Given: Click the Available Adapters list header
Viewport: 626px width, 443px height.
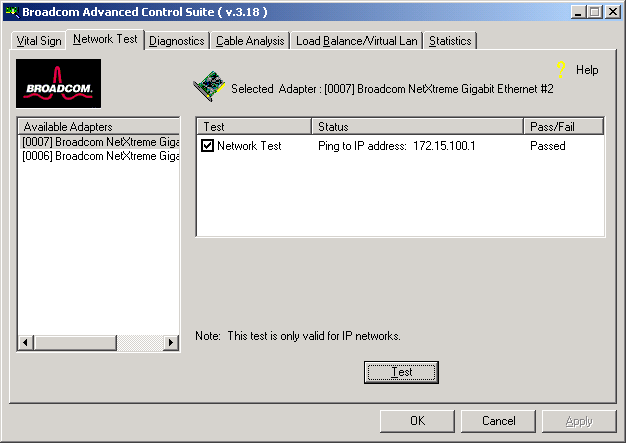Looking at the screenshot, I should coord(99,127).
